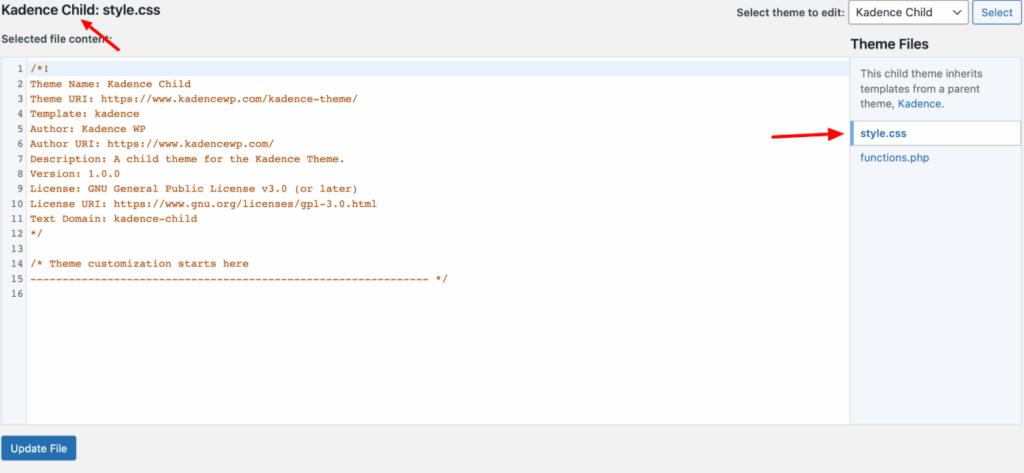
Task: Click the 'Text Domain: kadence-child' line
Action: click(113, 219)
